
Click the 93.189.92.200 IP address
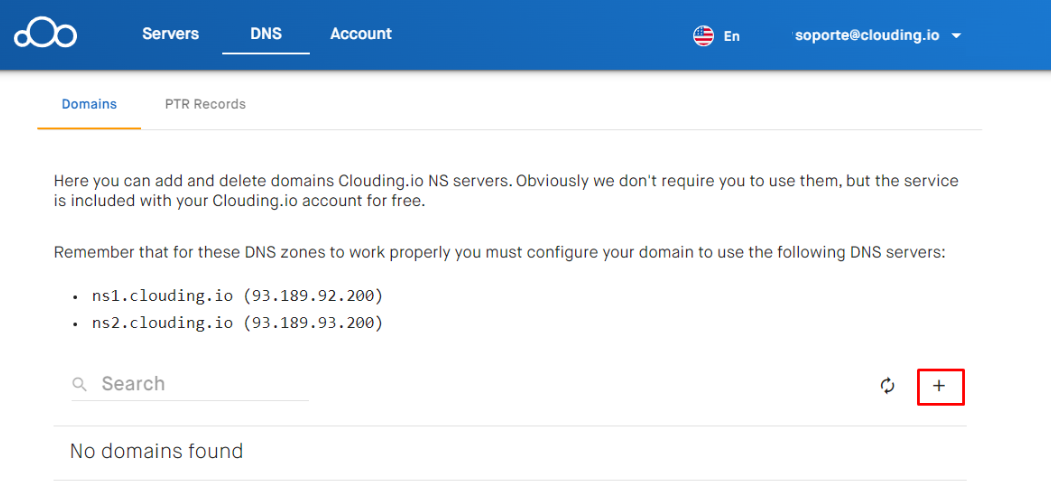(x=312, y=296)
